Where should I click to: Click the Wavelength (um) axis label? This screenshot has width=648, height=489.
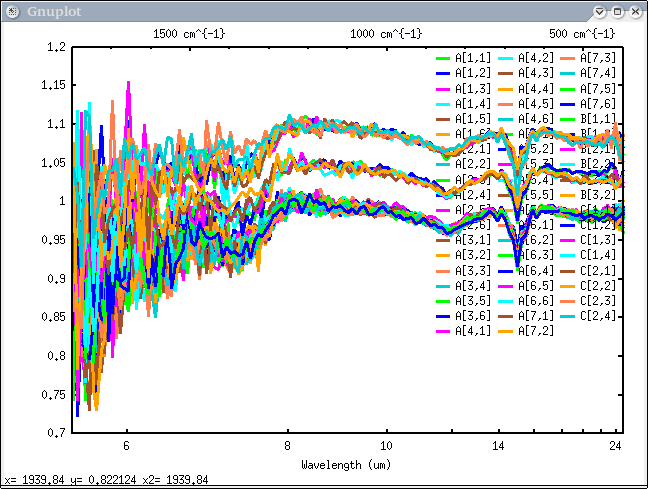(347, 465)
